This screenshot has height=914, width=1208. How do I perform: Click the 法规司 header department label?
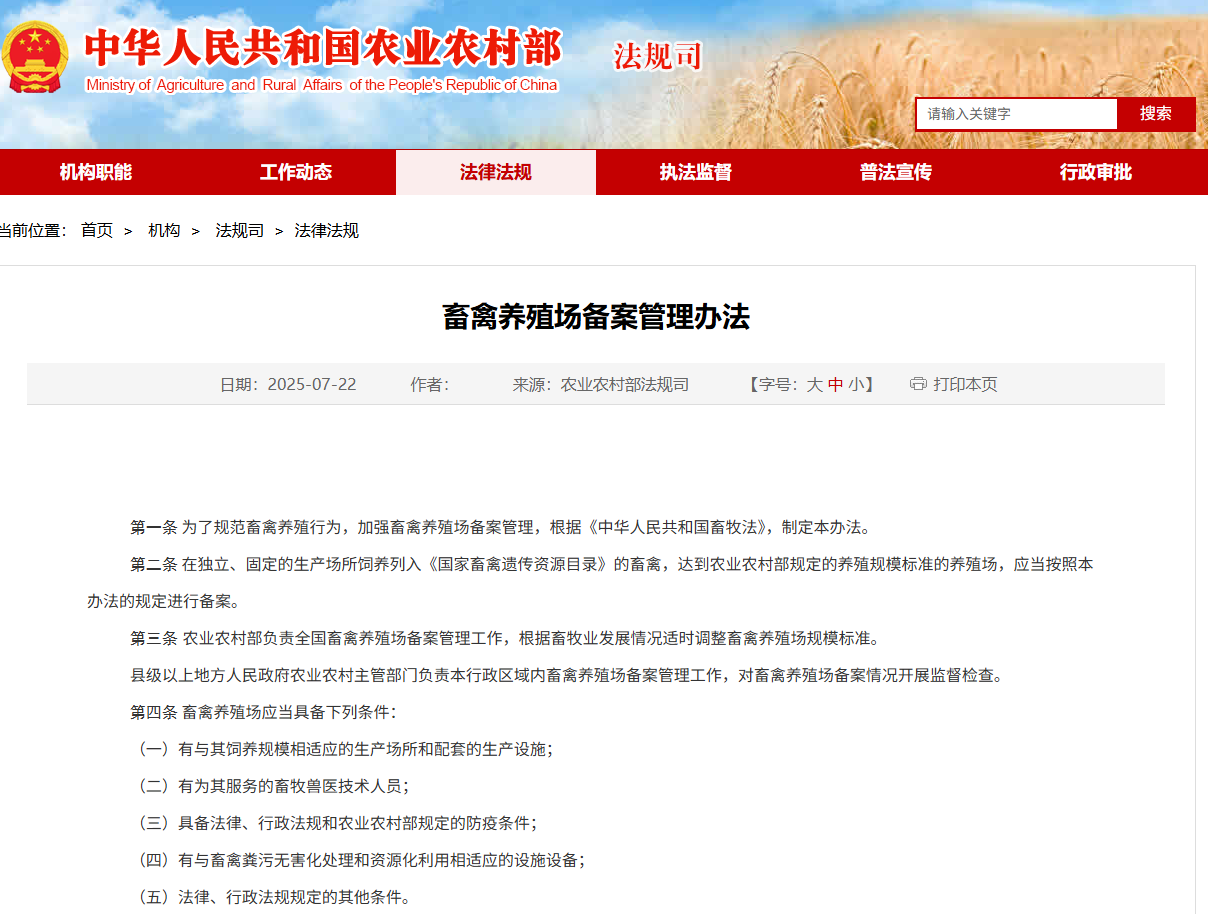(x=657, y=56)
